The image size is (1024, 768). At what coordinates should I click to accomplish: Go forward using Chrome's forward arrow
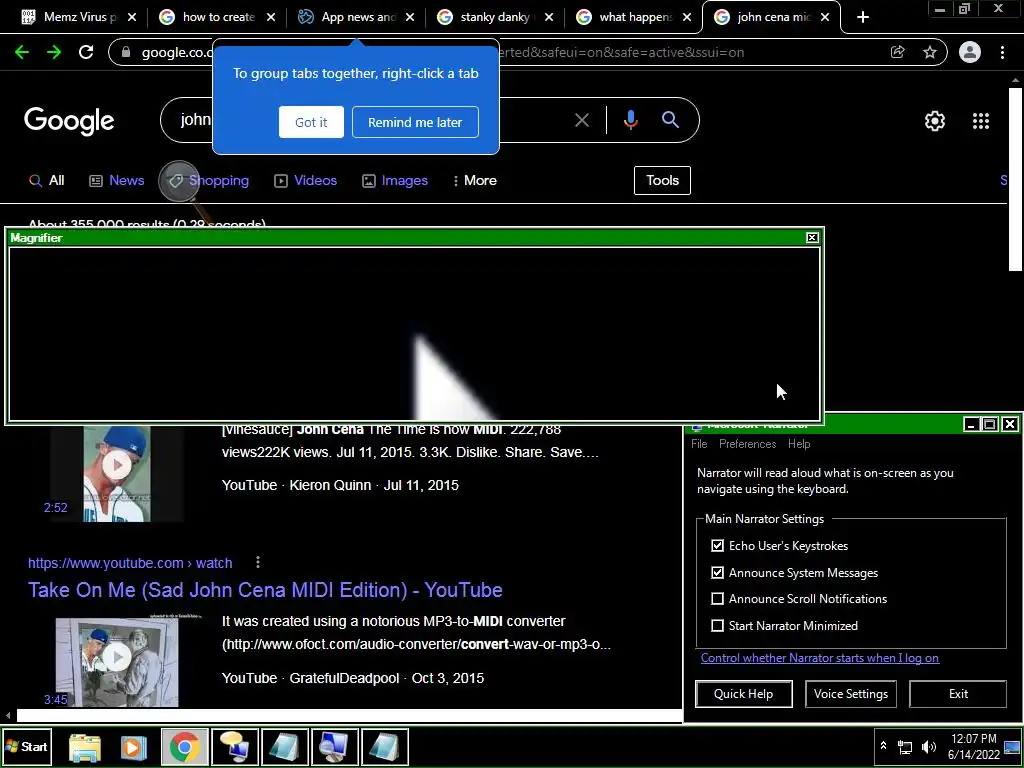[x=54, y=52]
